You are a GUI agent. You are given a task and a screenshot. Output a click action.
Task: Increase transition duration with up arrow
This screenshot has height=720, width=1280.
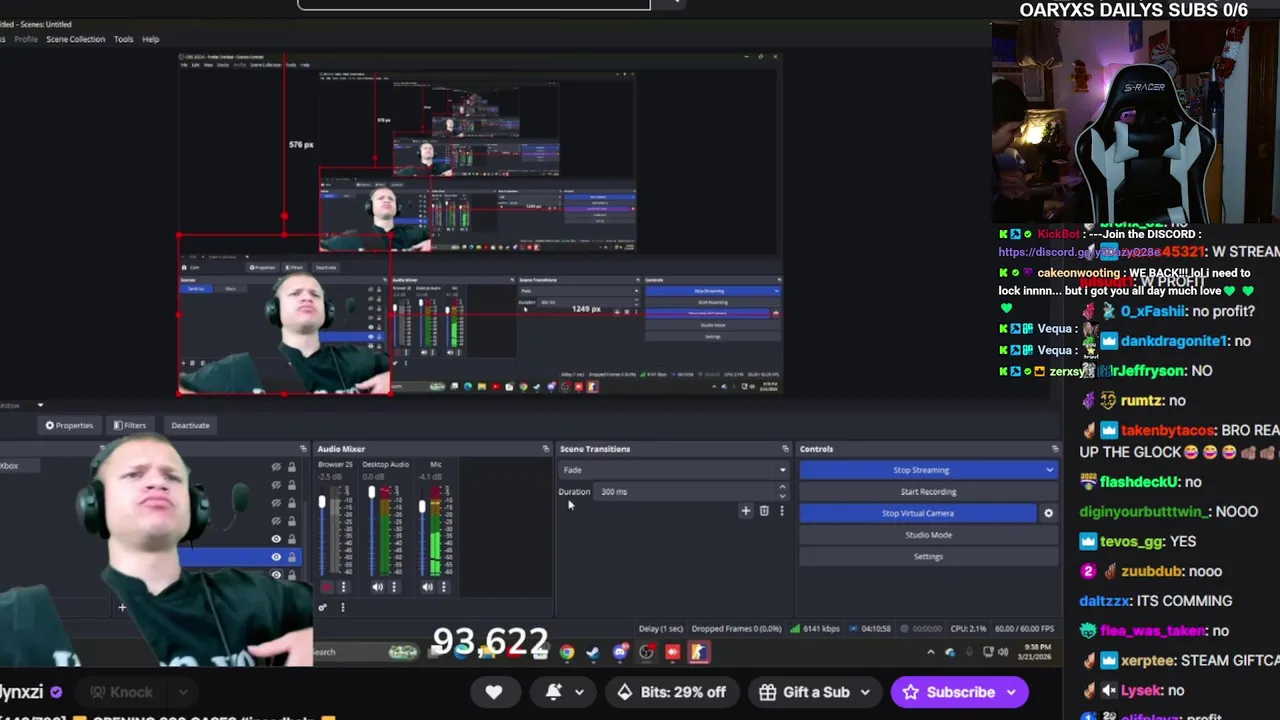coord(782,487)
